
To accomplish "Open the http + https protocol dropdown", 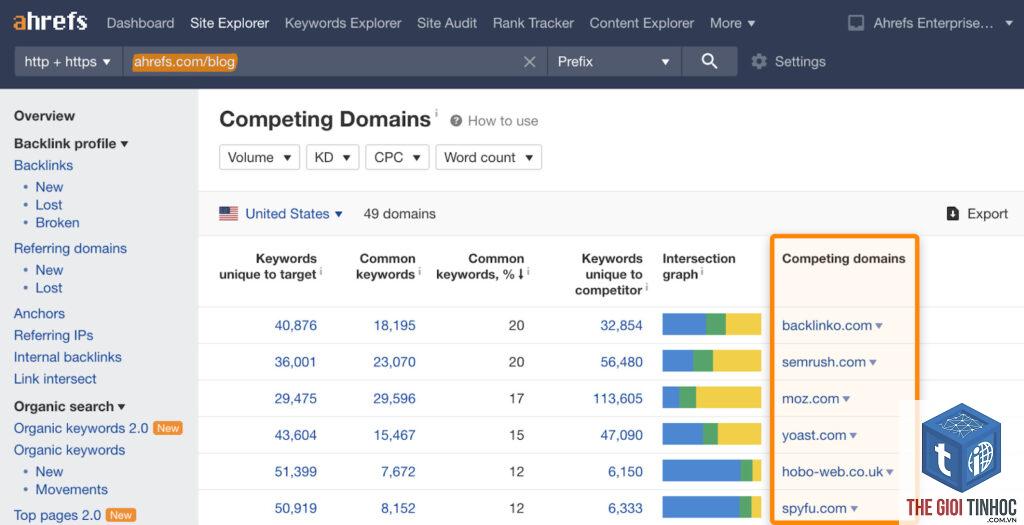I will 68,61.
